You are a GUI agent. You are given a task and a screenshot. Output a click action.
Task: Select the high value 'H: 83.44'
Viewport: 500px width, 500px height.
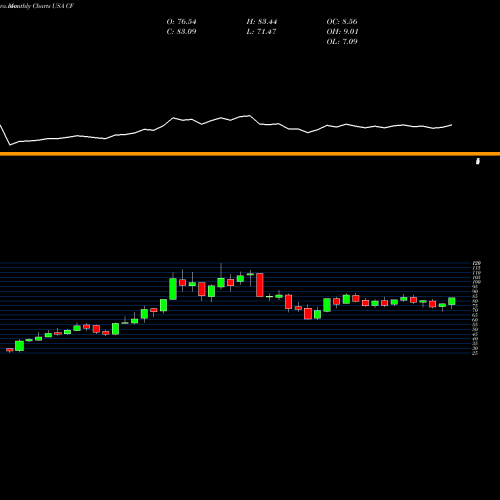point(262,22)
